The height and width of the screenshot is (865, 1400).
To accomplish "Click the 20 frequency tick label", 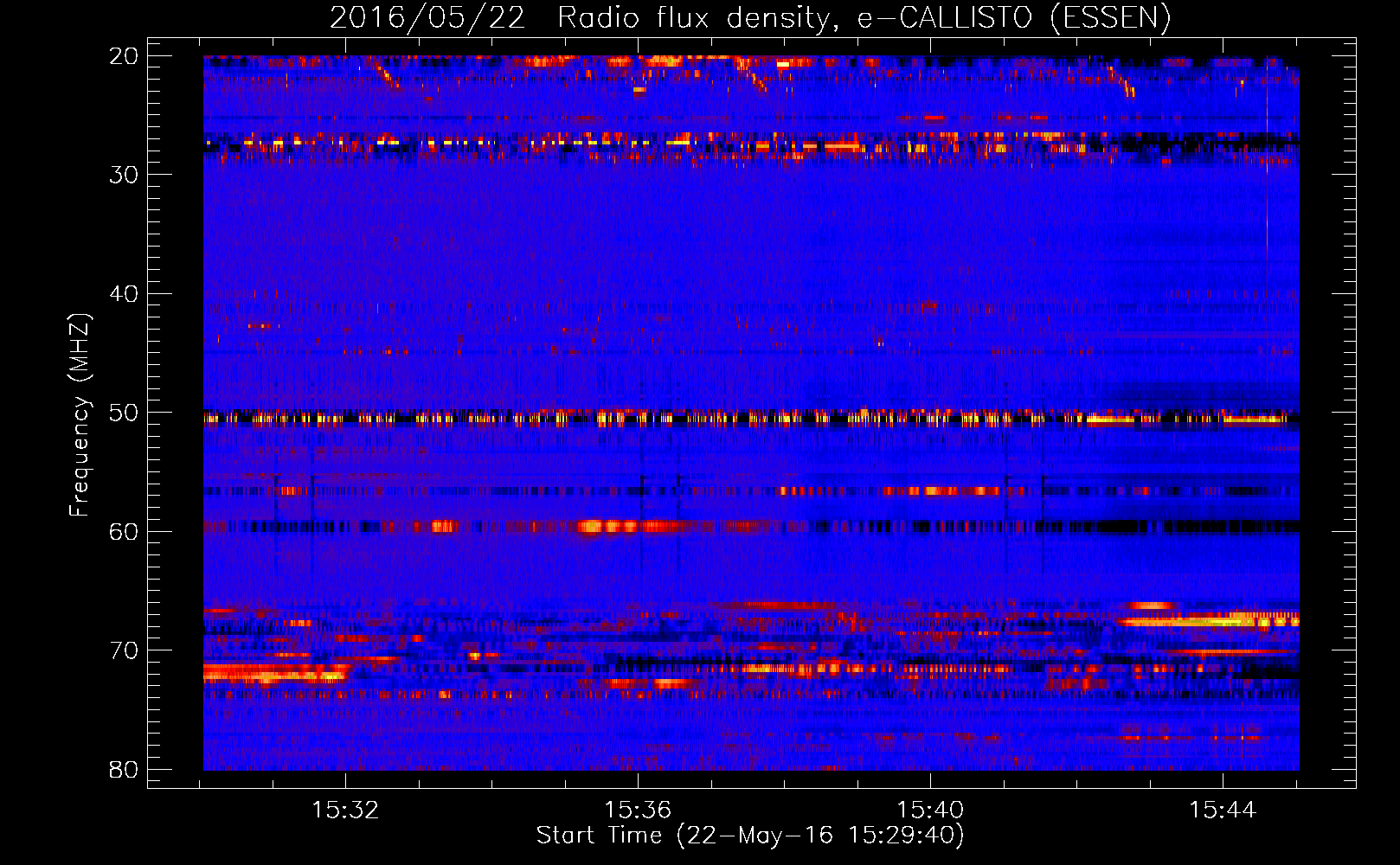I will tap(124, 55).
